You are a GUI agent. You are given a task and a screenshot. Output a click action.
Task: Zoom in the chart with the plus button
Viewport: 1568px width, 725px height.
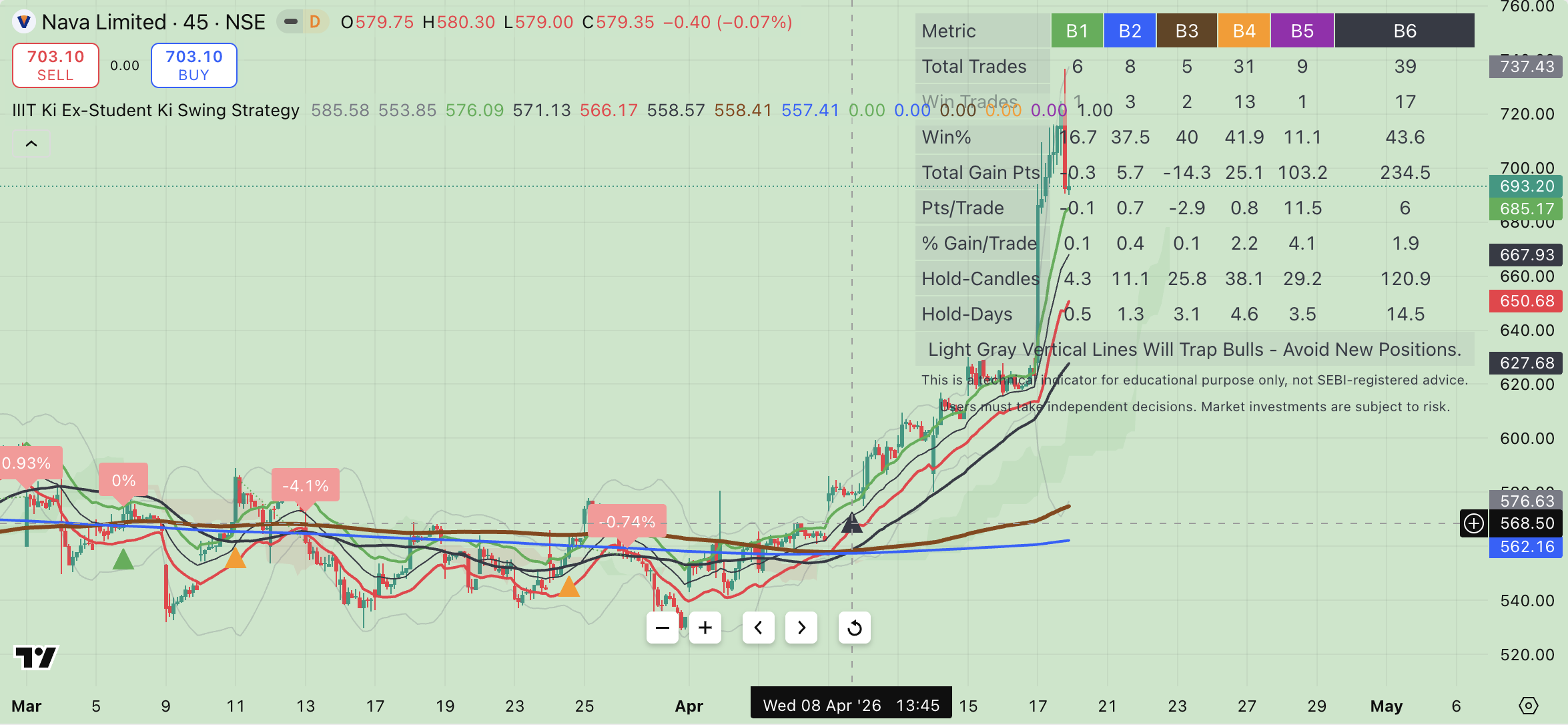(705, 628)
